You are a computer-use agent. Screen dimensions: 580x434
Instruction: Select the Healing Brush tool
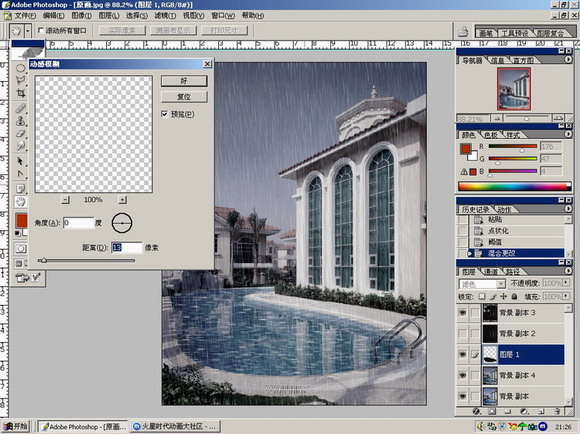point(21,108)
